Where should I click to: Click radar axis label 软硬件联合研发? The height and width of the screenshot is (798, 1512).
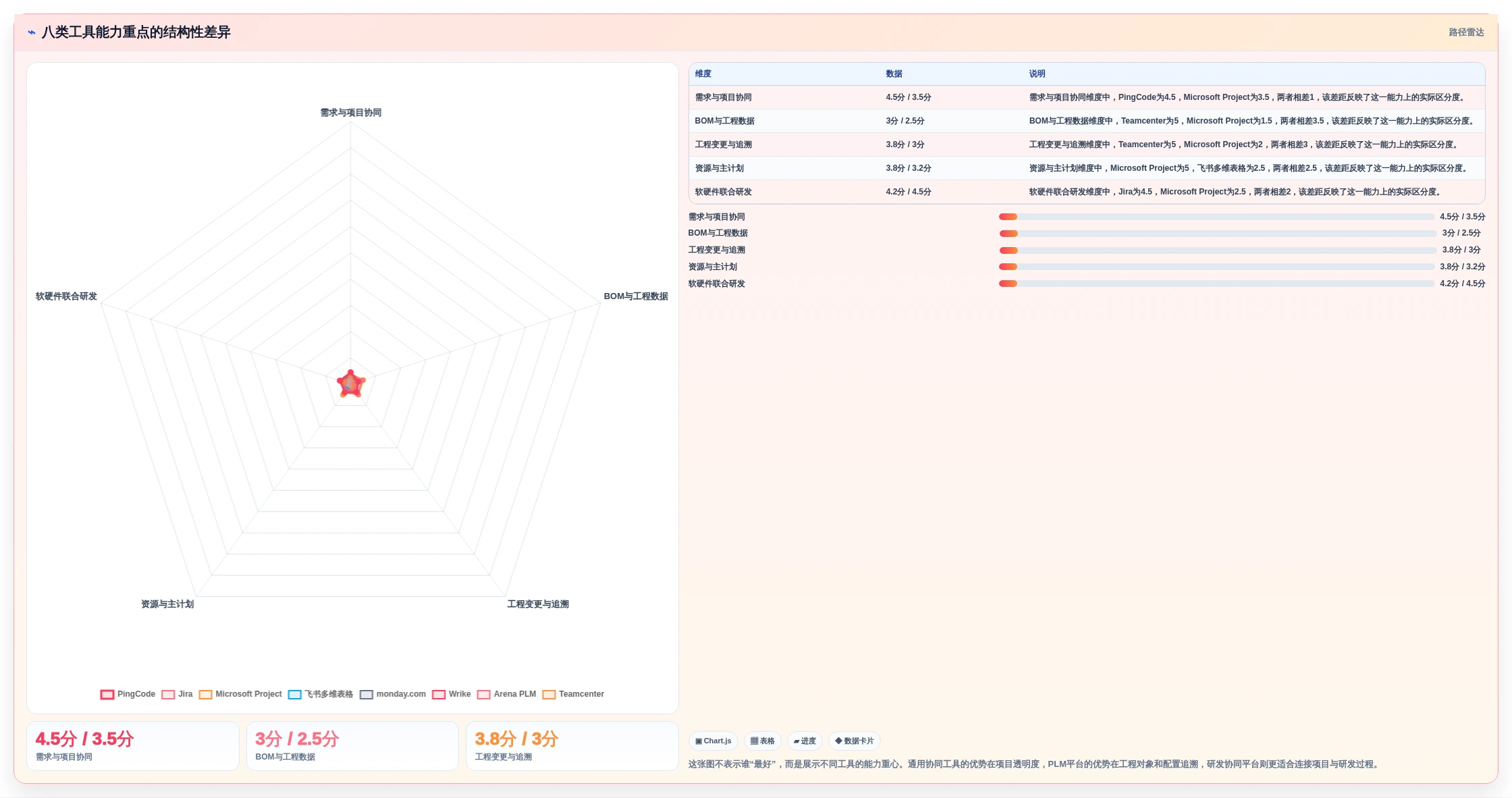[x=66, y=296]
